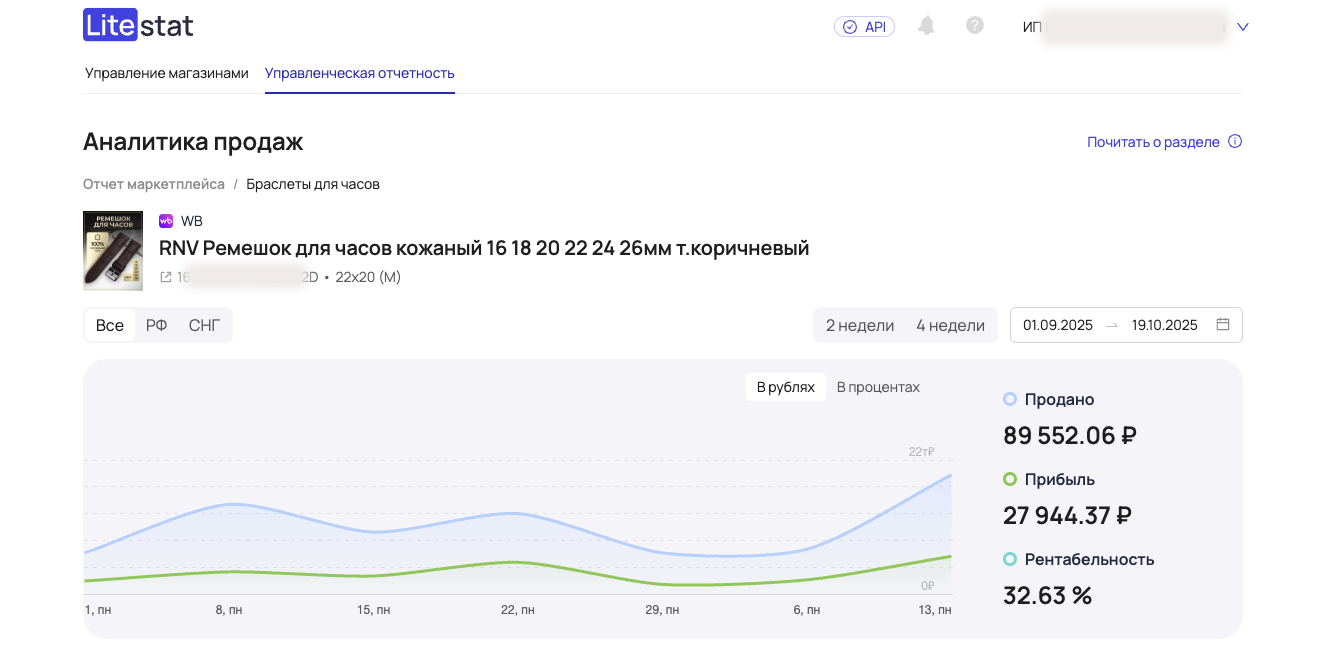Click the calendar icon in date range
The image size is (1328, 658).
1222,325
